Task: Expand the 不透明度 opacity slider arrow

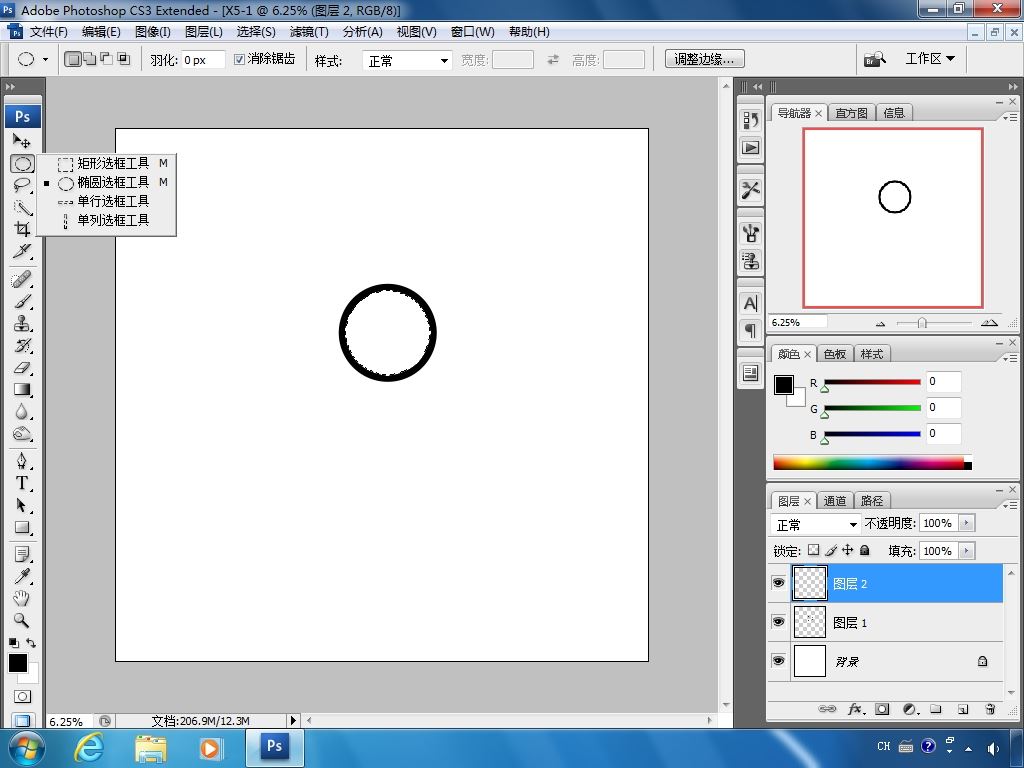Action: click(x=966, y=523)
